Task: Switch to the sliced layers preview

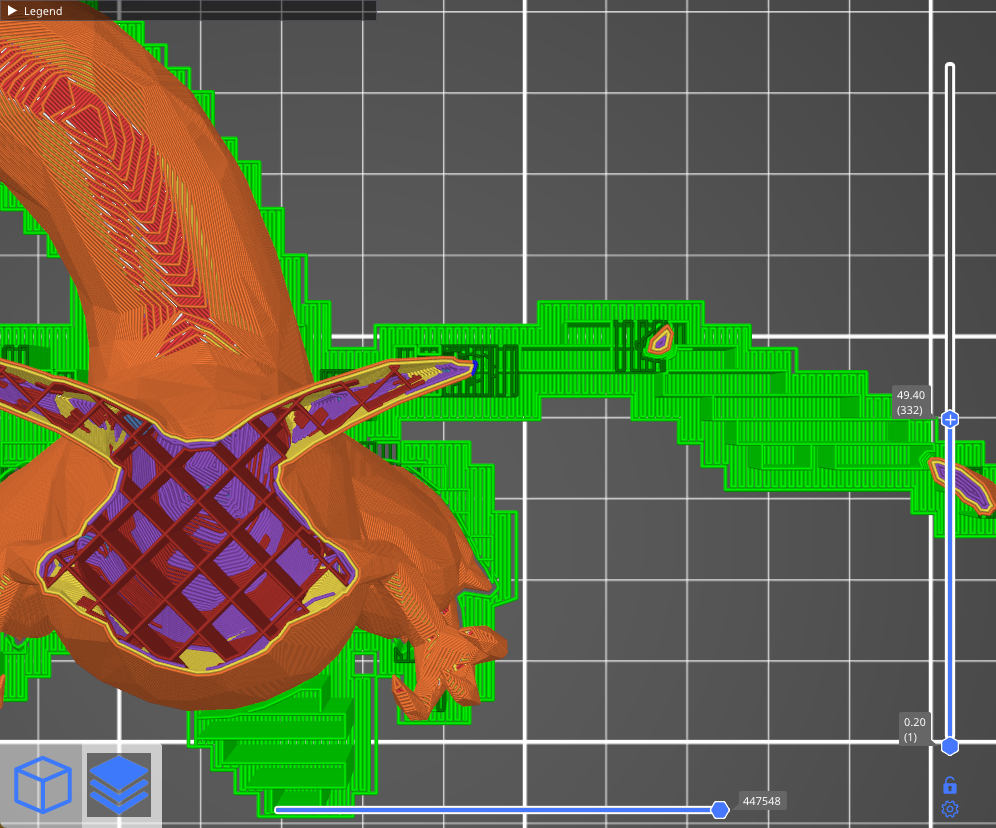Action: pyautogui.click(x=119, y=784)
